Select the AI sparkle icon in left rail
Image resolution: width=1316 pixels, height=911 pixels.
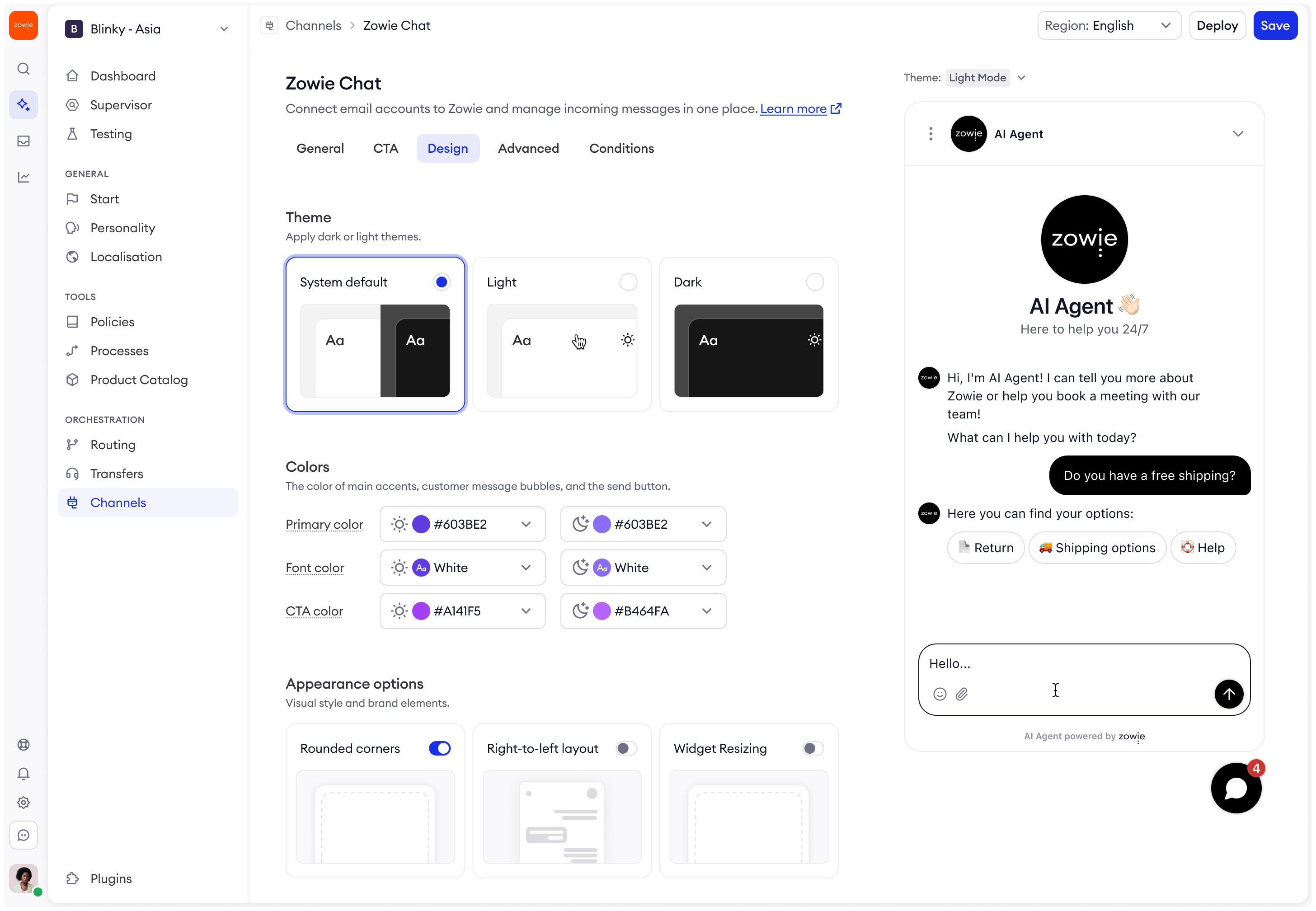[x=23, y=105]
